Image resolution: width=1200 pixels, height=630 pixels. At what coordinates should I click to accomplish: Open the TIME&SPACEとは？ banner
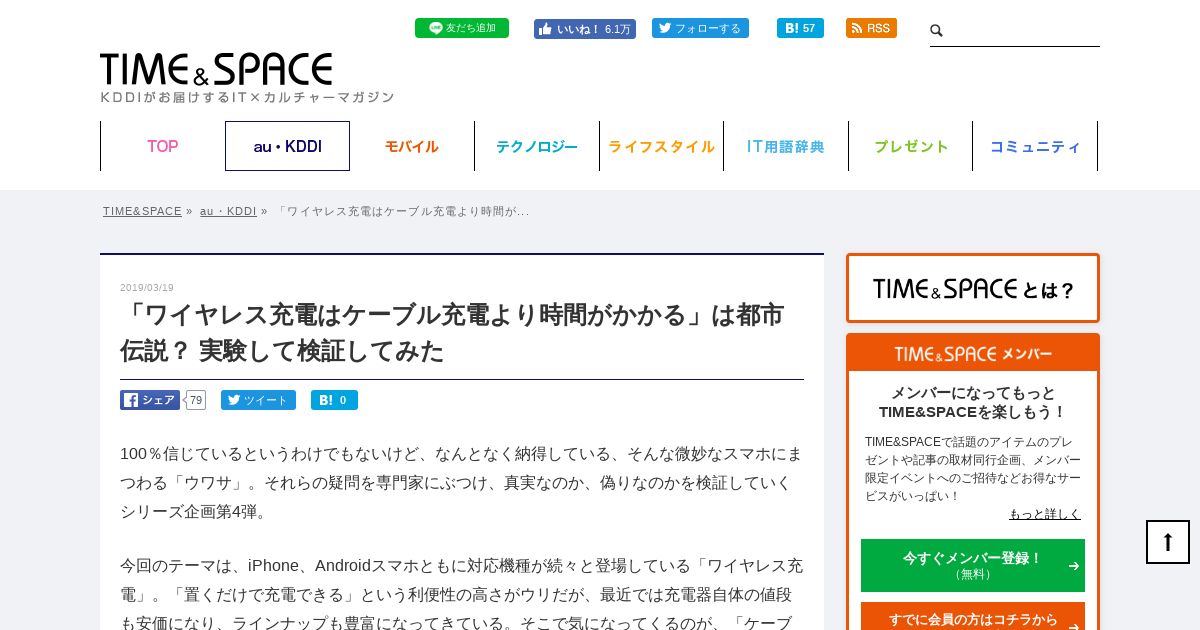[x=973, y=288]
